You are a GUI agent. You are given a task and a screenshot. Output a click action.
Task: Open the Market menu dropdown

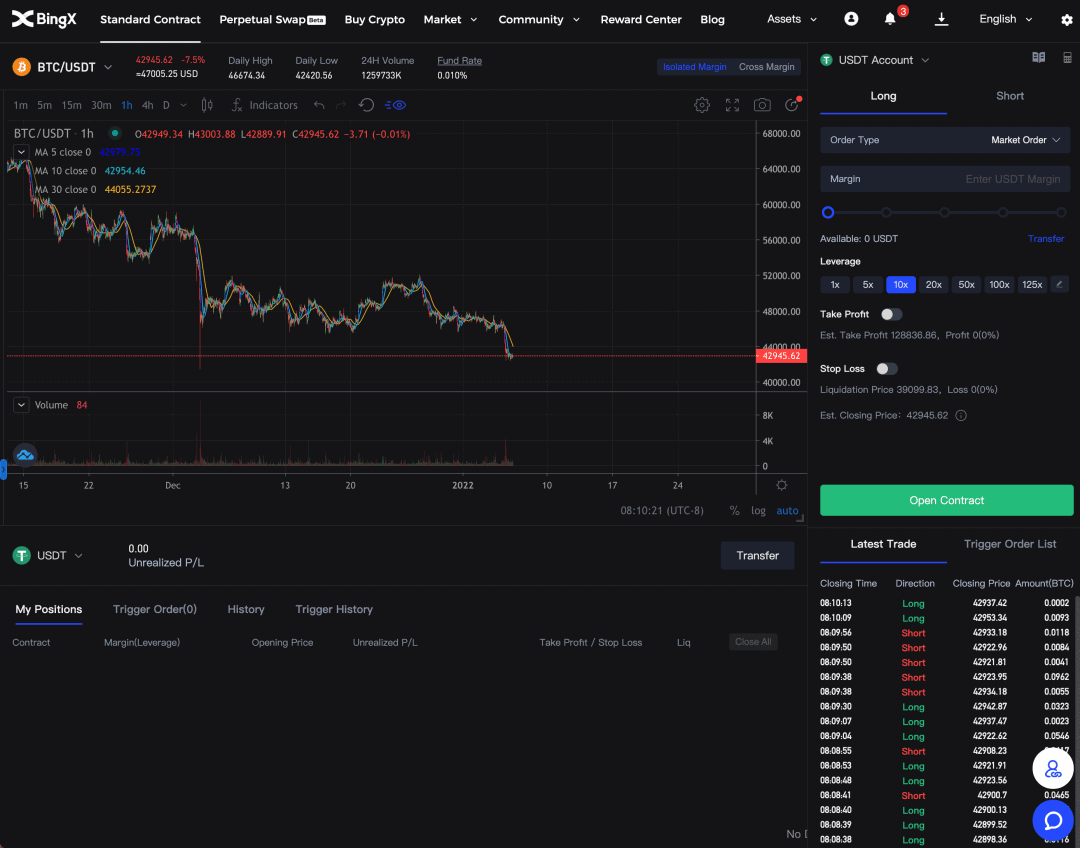pyautogui.click(x=450, y=19)
